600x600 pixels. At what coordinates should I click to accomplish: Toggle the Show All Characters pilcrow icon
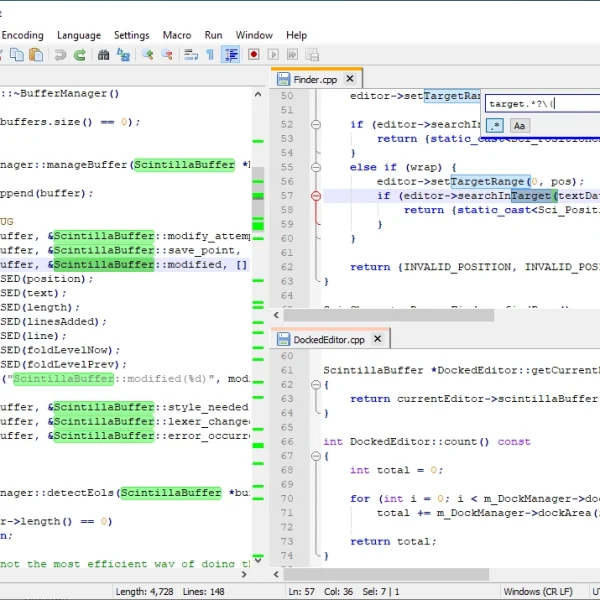tap(210, 55)
